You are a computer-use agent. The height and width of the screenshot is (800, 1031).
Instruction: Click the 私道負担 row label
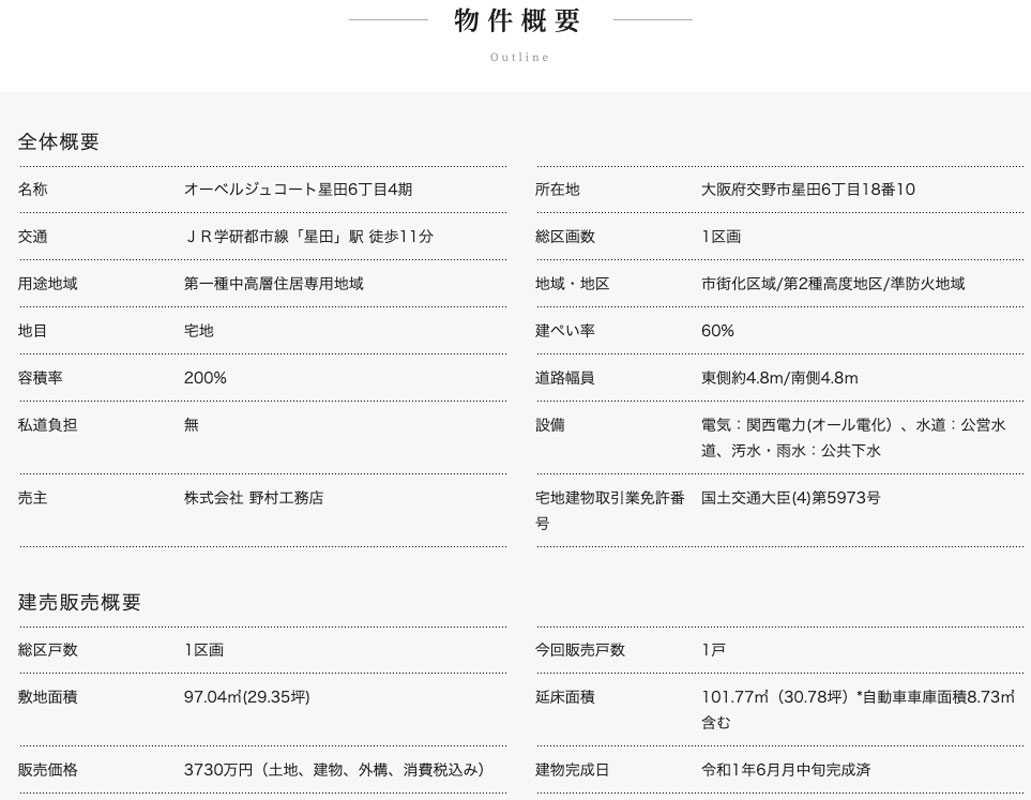point(47,424)
